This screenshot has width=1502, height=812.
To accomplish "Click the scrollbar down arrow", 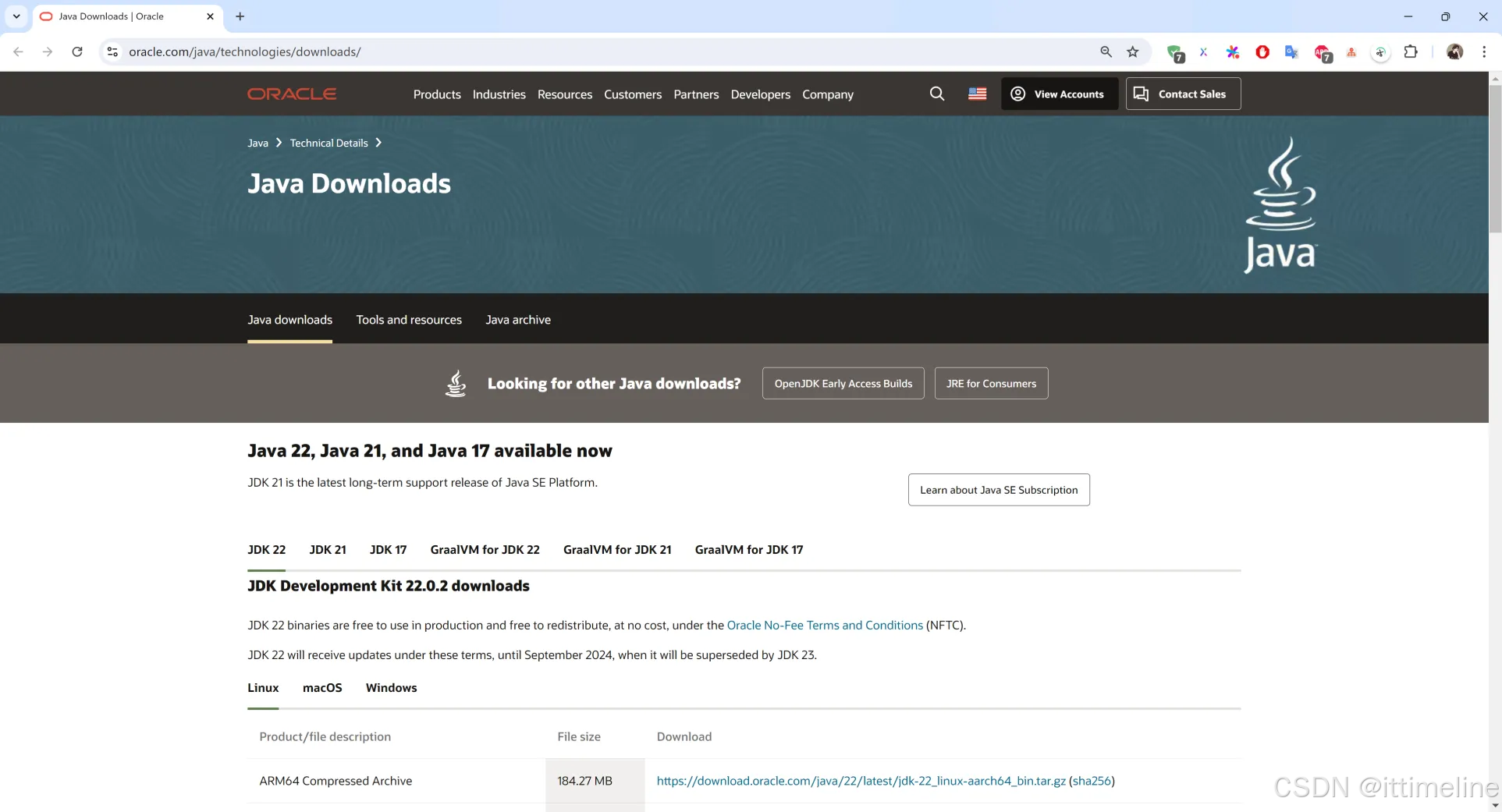I will point(1495,805).
